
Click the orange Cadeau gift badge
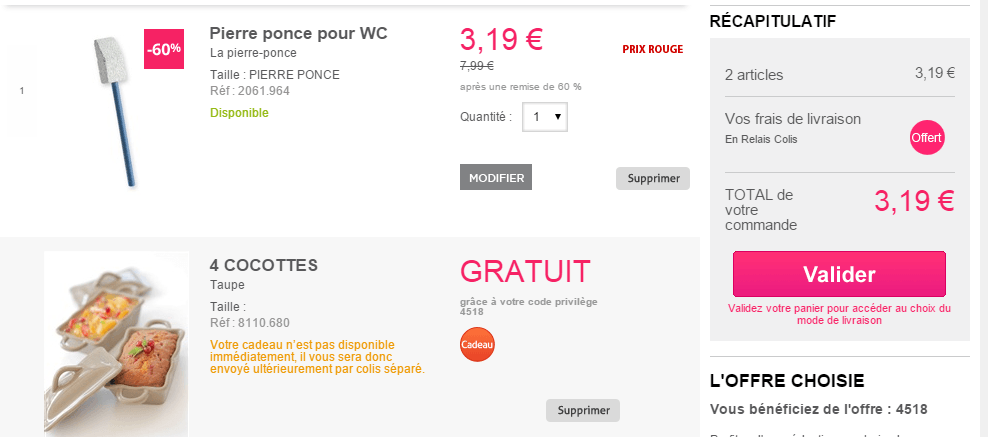coord(477,345)
